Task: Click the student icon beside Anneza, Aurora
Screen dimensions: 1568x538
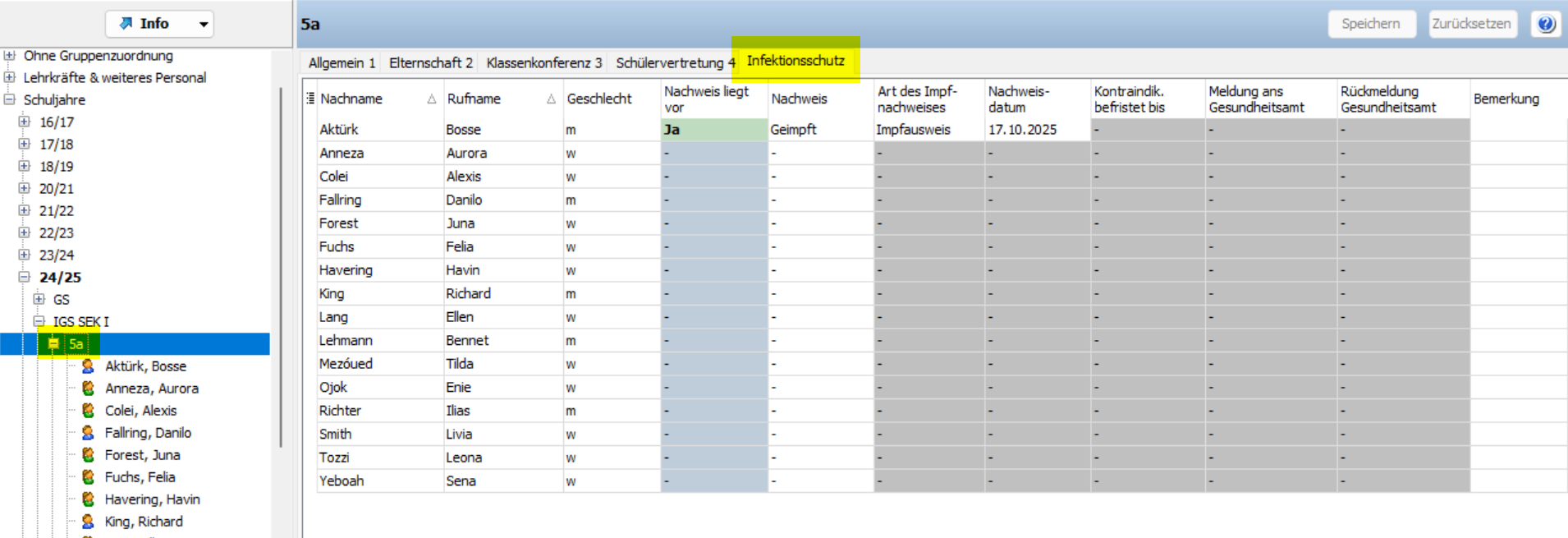Action: (x=88, y=389)
